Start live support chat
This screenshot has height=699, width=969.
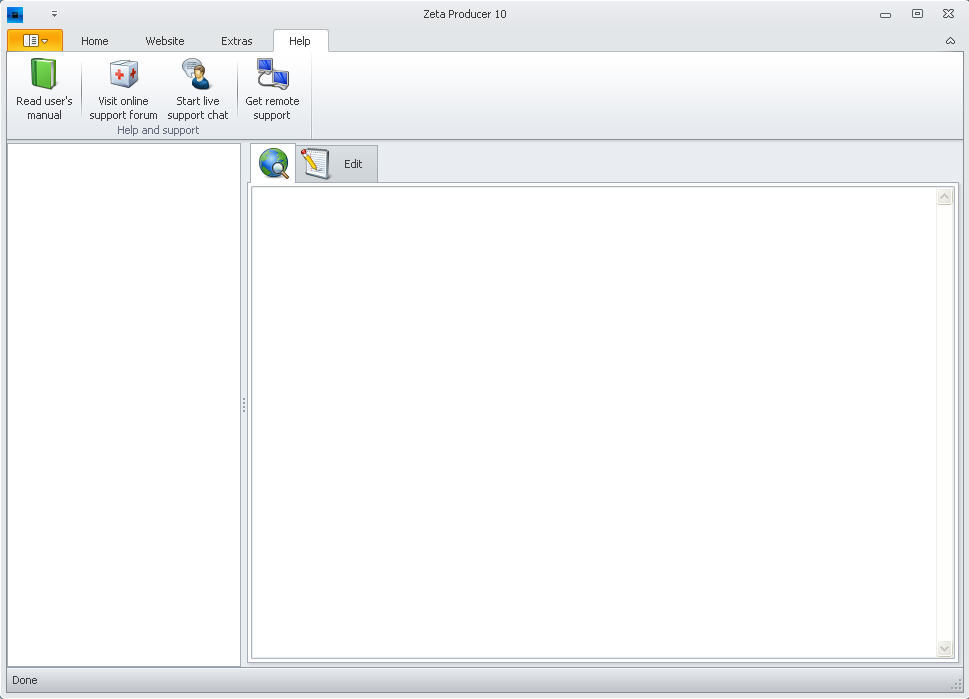point(197,90)
